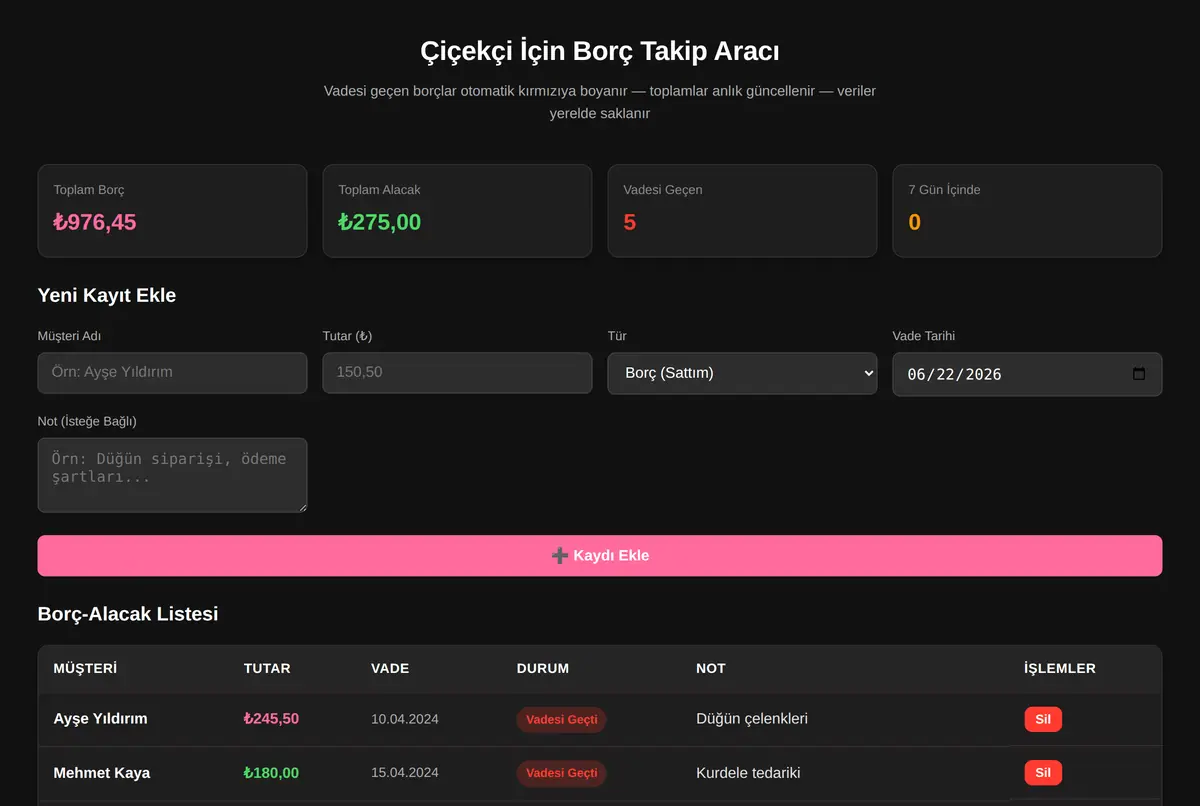Click the 7 Gün İçinde count 0
Image resolution: width=1200 pixels, height=806 pixels.
(x=915, y=222)
